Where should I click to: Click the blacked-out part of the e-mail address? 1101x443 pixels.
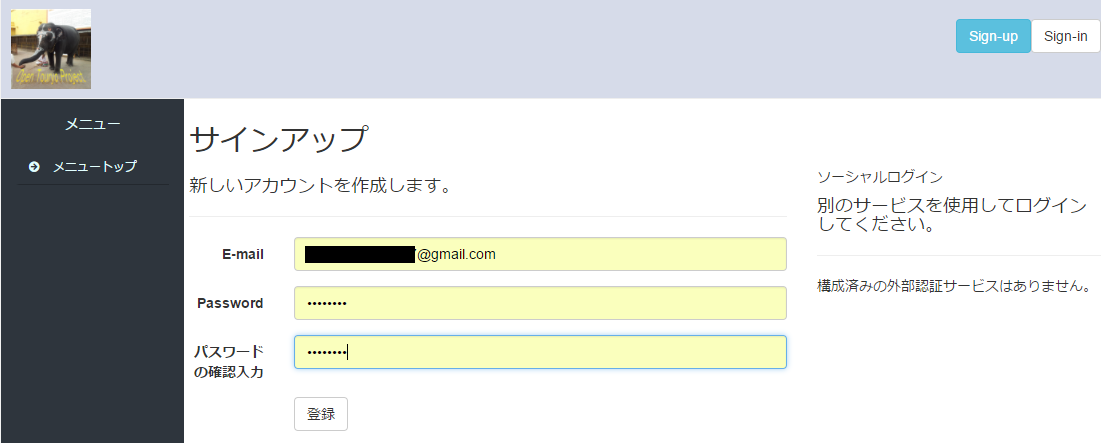(359, 254)
